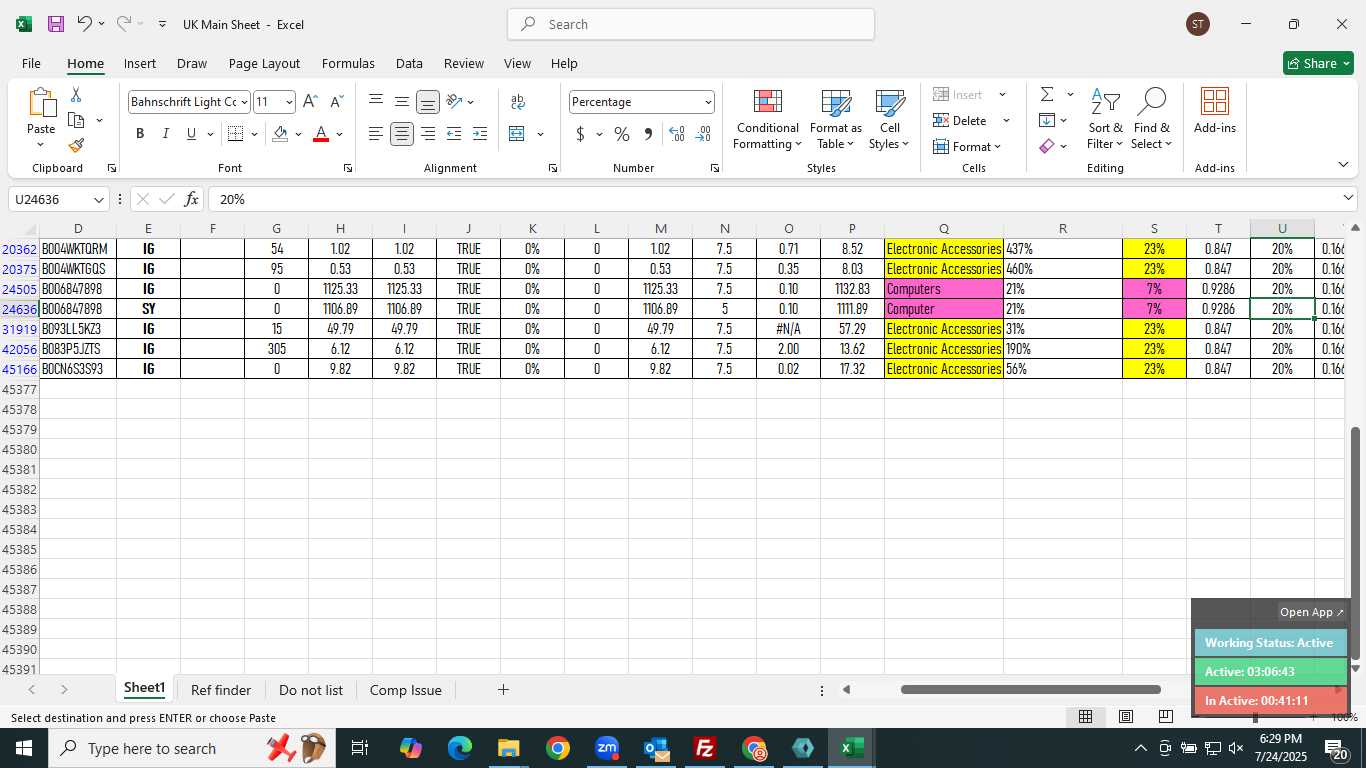Viewport: 1366px width, 768px height.
Task: Apply borders with the border icon
Action: [x=236, y=134]
